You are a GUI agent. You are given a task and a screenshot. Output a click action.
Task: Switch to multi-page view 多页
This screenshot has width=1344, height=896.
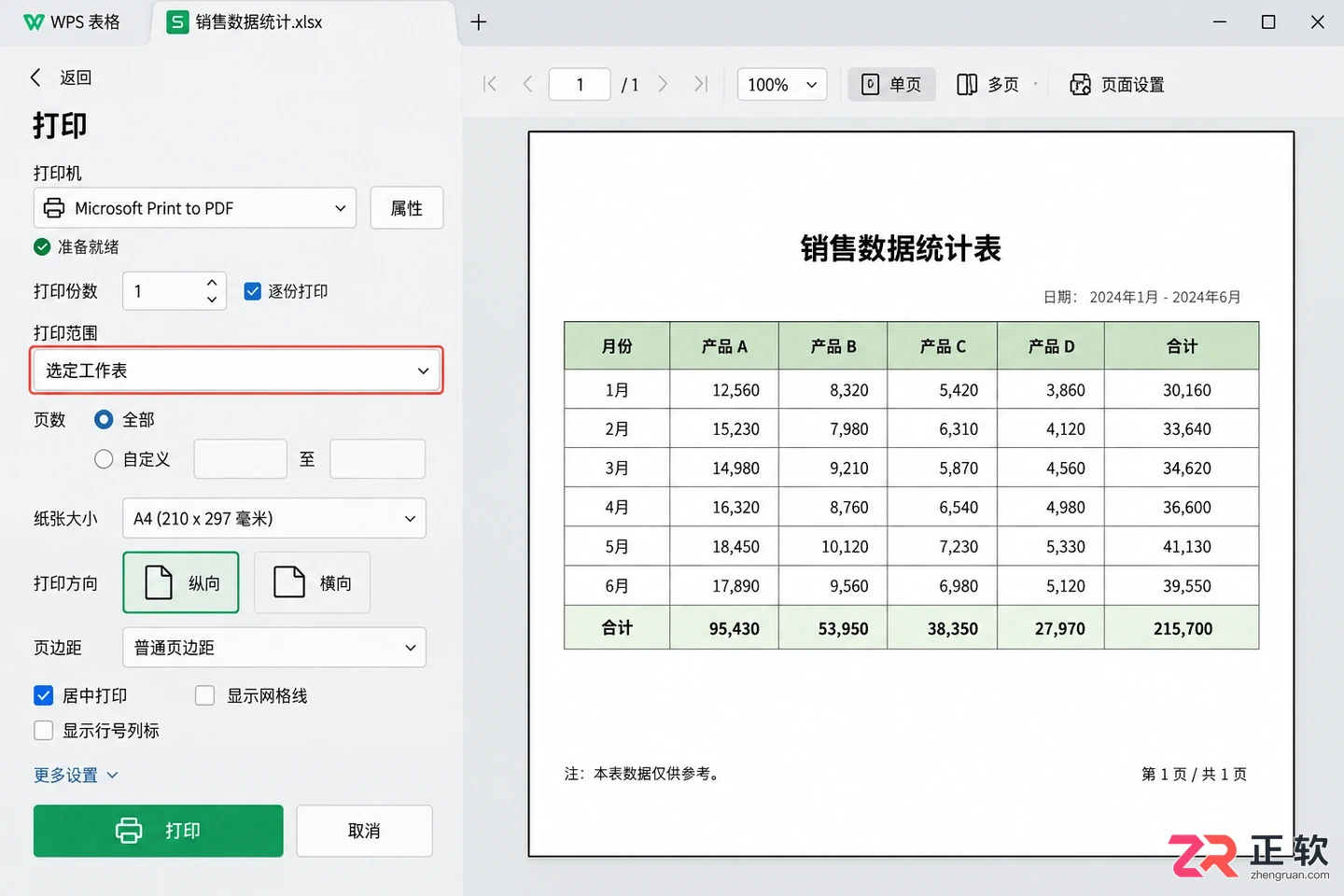click(989, 85)
